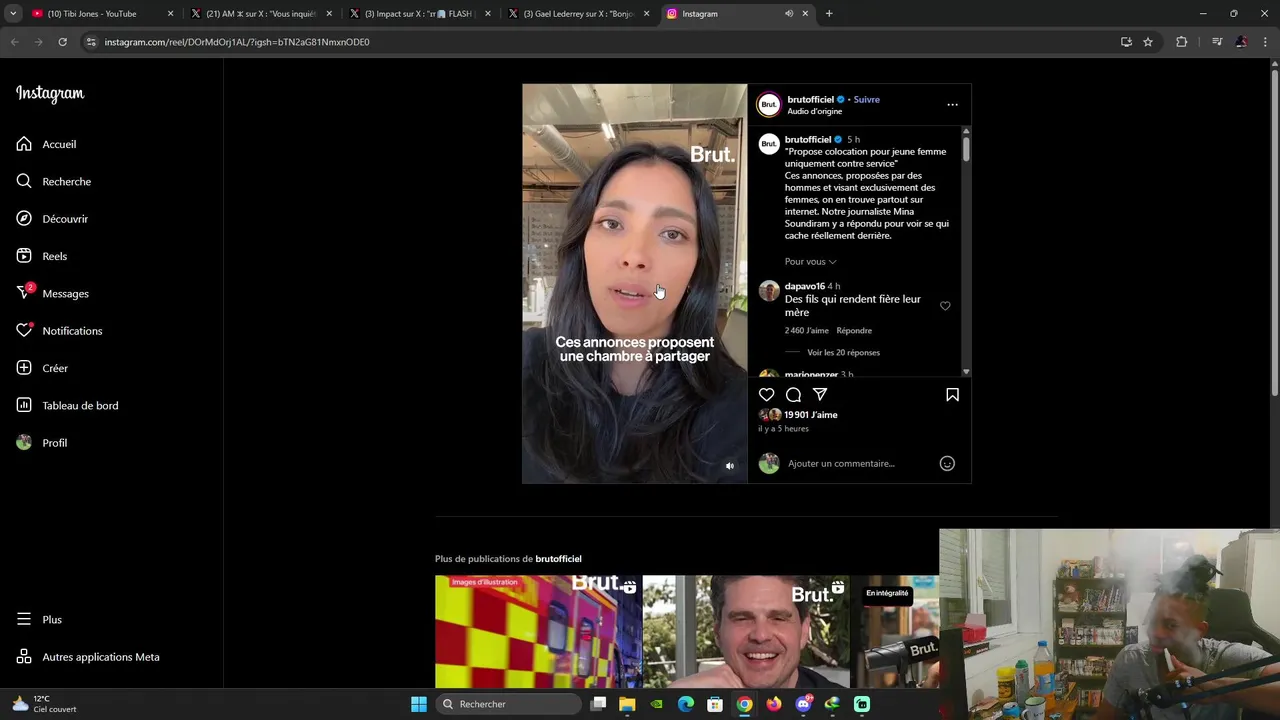Install app icon in the address bar
Viewport: 1280px width, 720px height.
(1126, 42)
